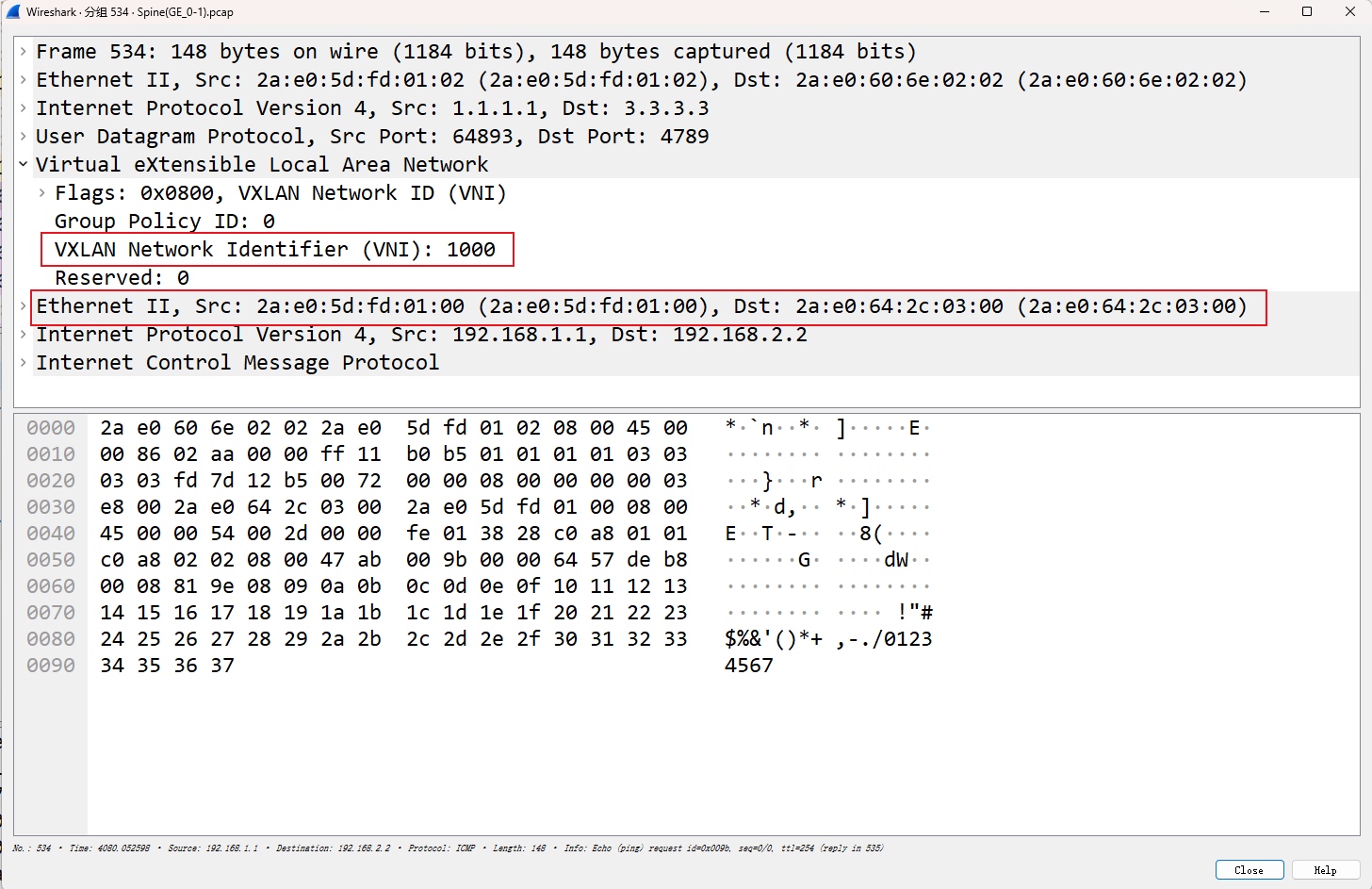Expand outer Ethernet II header details
Screen dimensions: 1372x889
click(23, 79)
